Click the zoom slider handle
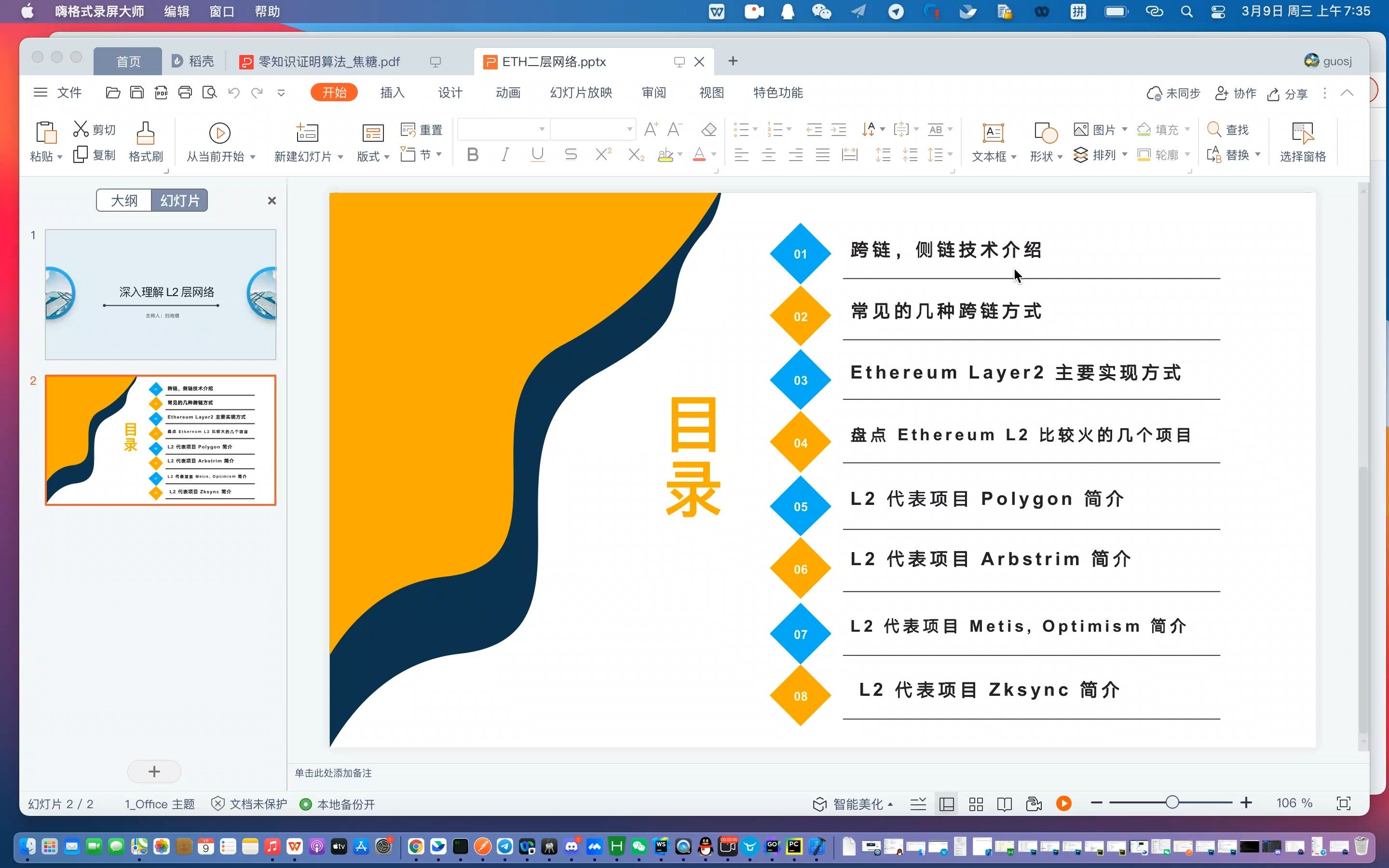 [1172, 802]
